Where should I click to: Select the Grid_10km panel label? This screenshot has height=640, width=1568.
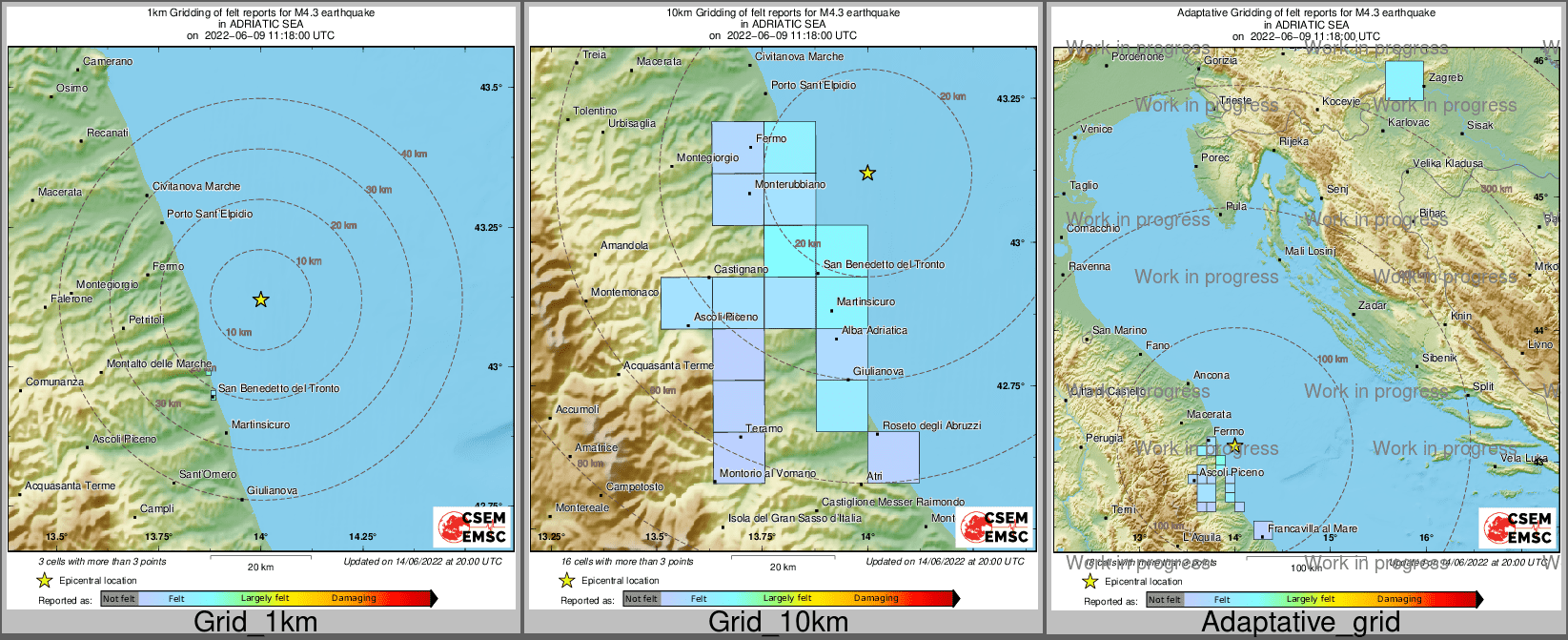[778, 622]
